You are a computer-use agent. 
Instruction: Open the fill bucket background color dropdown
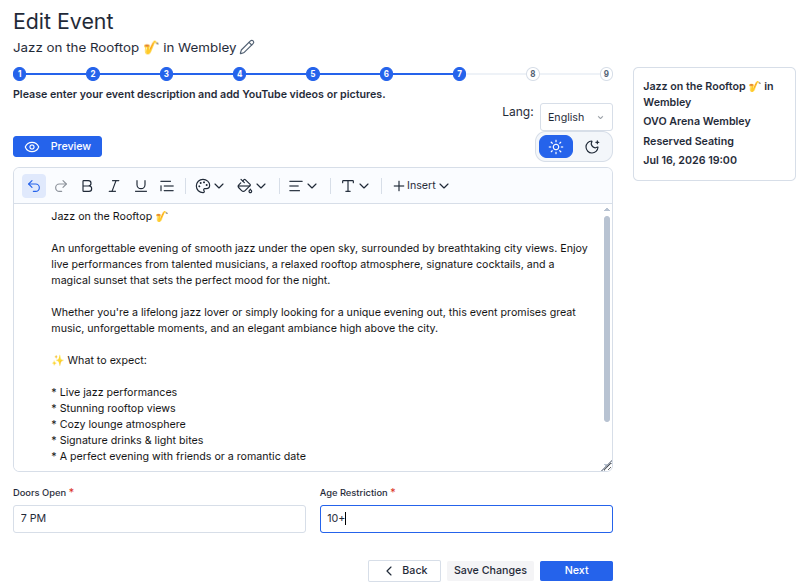click(252, 186)
